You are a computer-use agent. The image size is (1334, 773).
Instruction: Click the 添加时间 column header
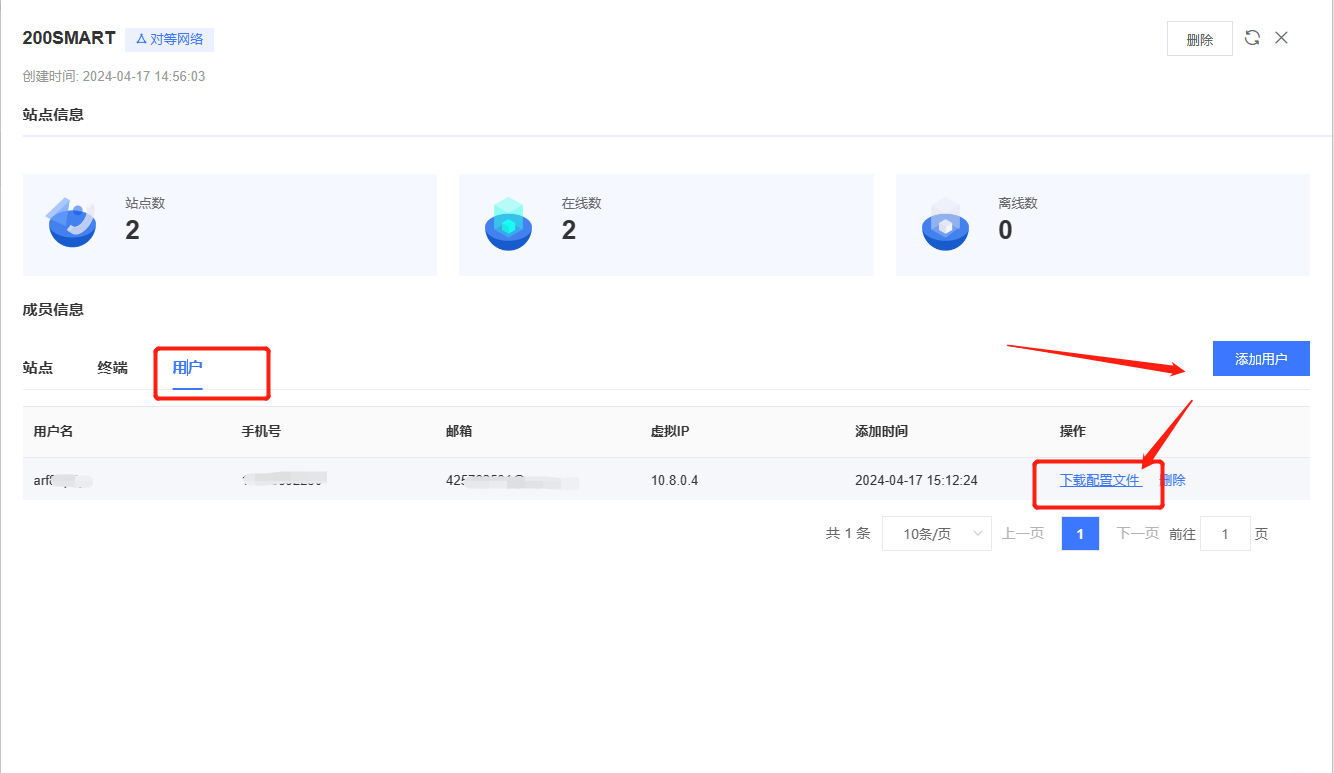(x=881, y=432)
